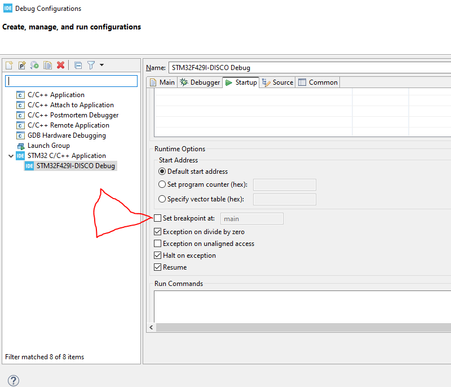Select C/C++ Remote Application item

[x=68, y=125]
